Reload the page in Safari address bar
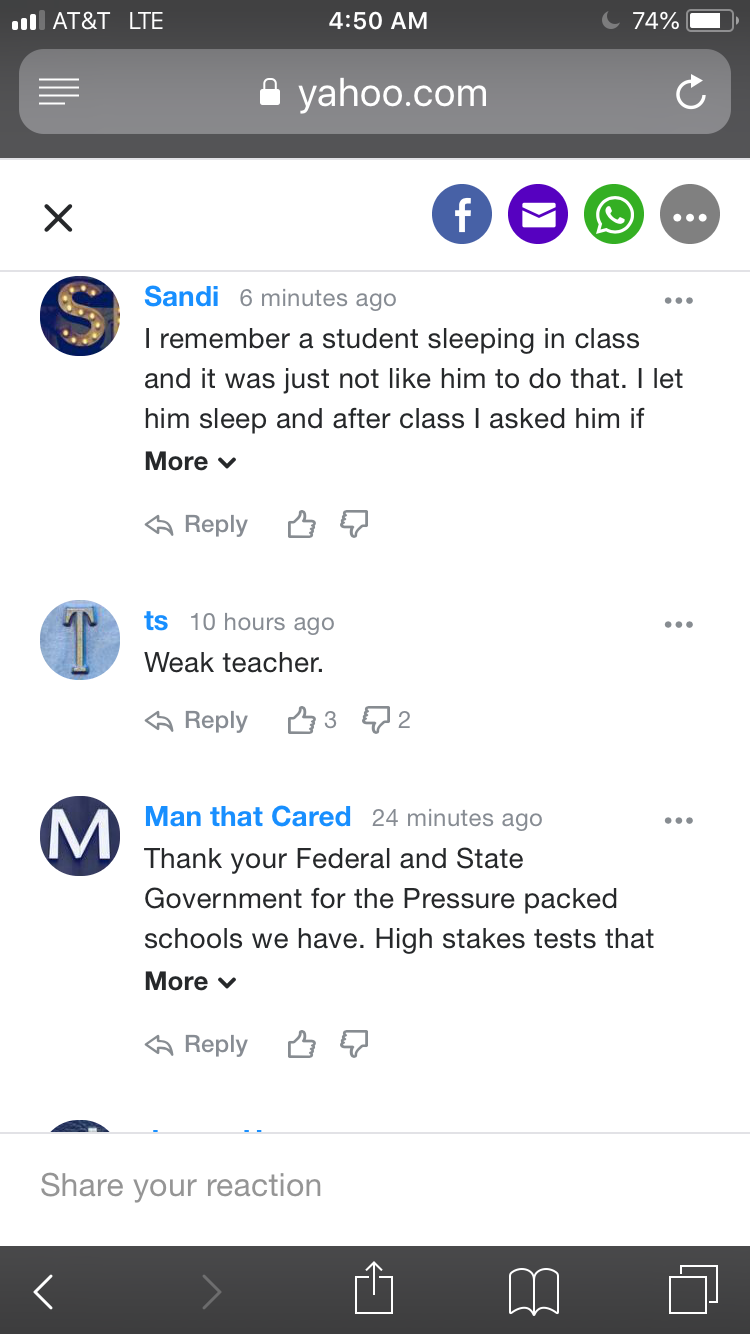This screenshot has height=1334, width=750. click(690, 94)
